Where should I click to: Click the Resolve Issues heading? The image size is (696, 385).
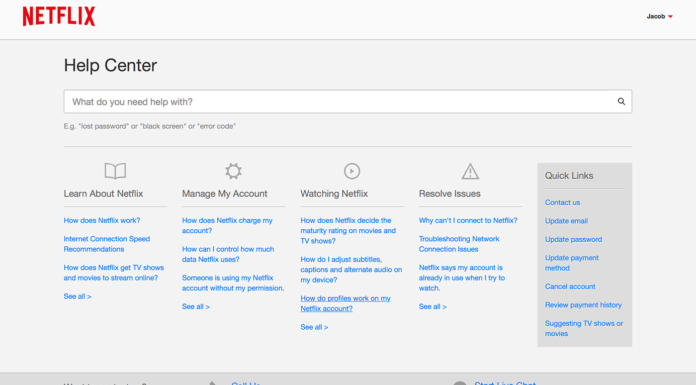(450, 194)
